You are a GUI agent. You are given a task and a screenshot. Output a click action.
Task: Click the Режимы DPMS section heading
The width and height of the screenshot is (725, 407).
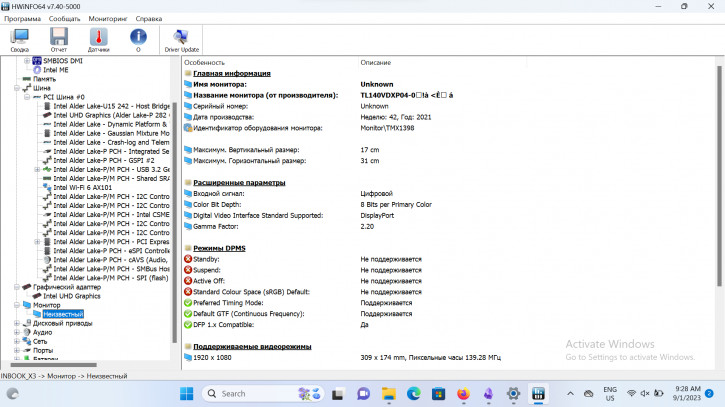point(219,248)
